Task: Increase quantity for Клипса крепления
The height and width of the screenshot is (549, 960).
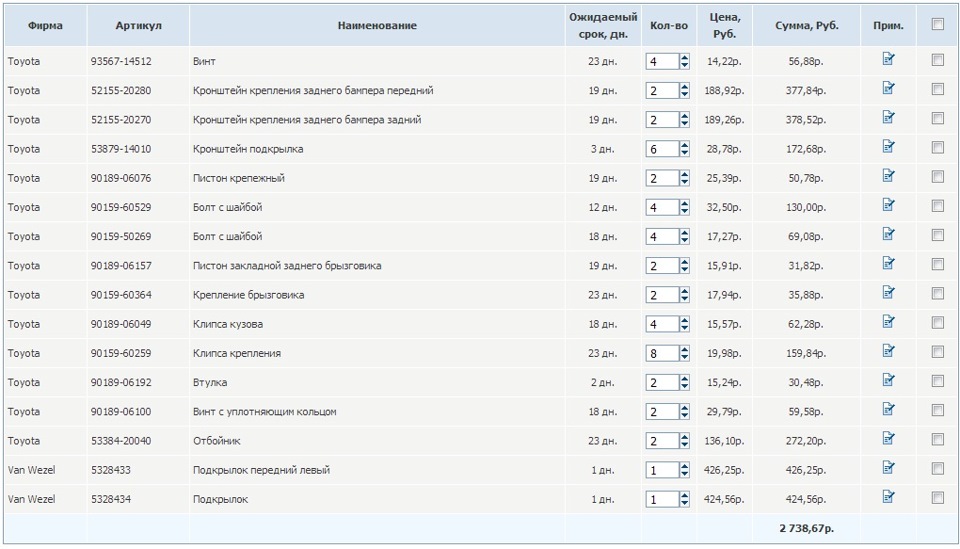Action: coord(684,349)
